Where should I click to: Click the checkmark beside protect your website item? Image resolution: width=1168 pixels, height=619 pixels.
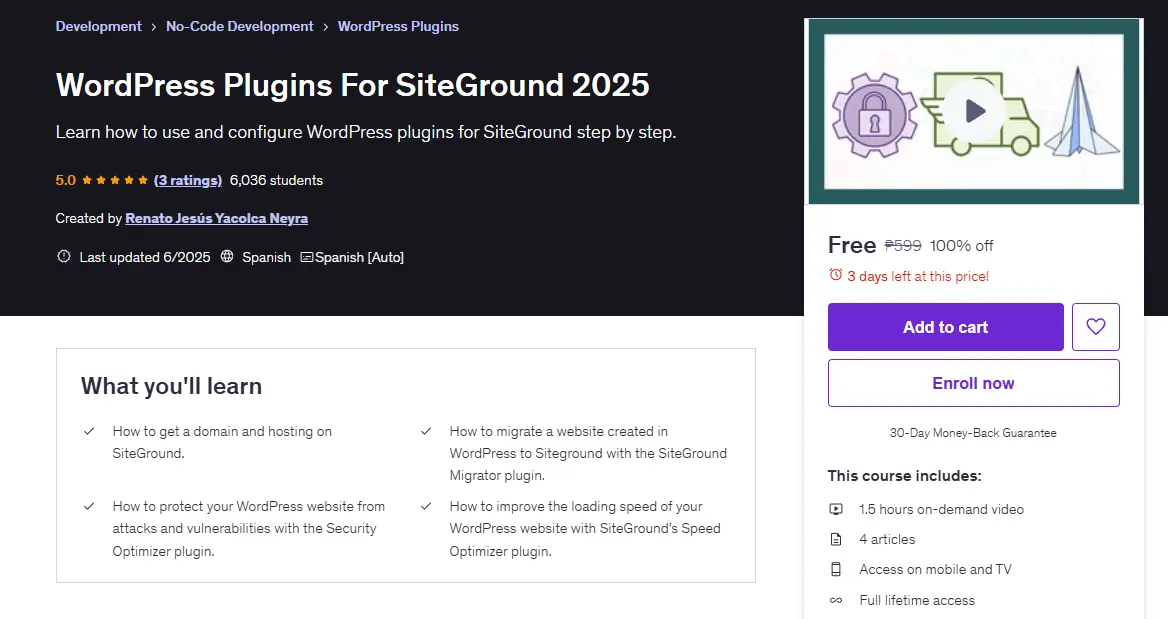89,507
